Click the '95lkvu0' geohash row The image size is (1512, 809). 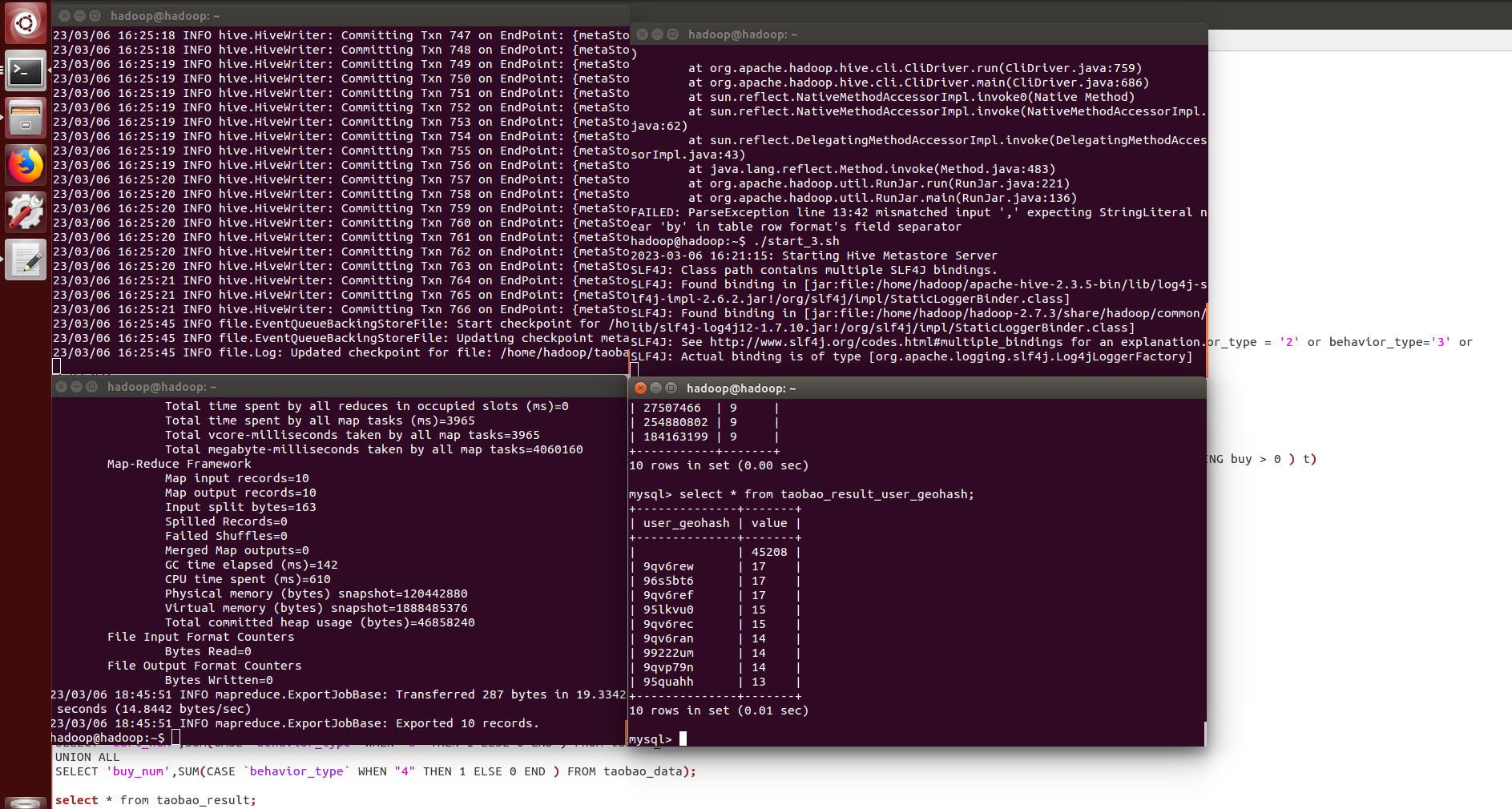point(715,610)
